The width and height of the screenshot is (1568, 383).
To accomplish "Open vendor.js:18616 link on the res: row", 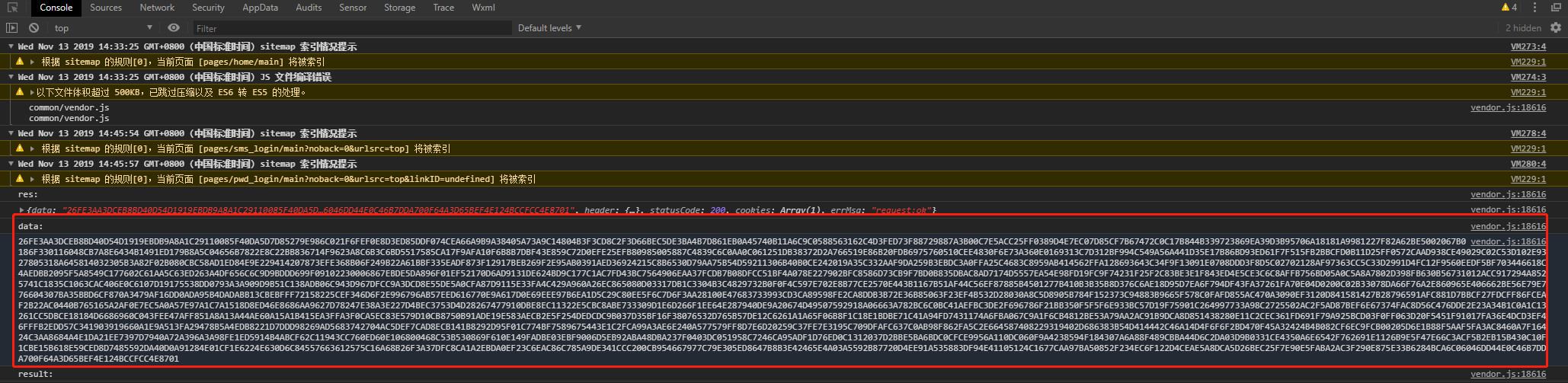I will (x=1508, y=194).
